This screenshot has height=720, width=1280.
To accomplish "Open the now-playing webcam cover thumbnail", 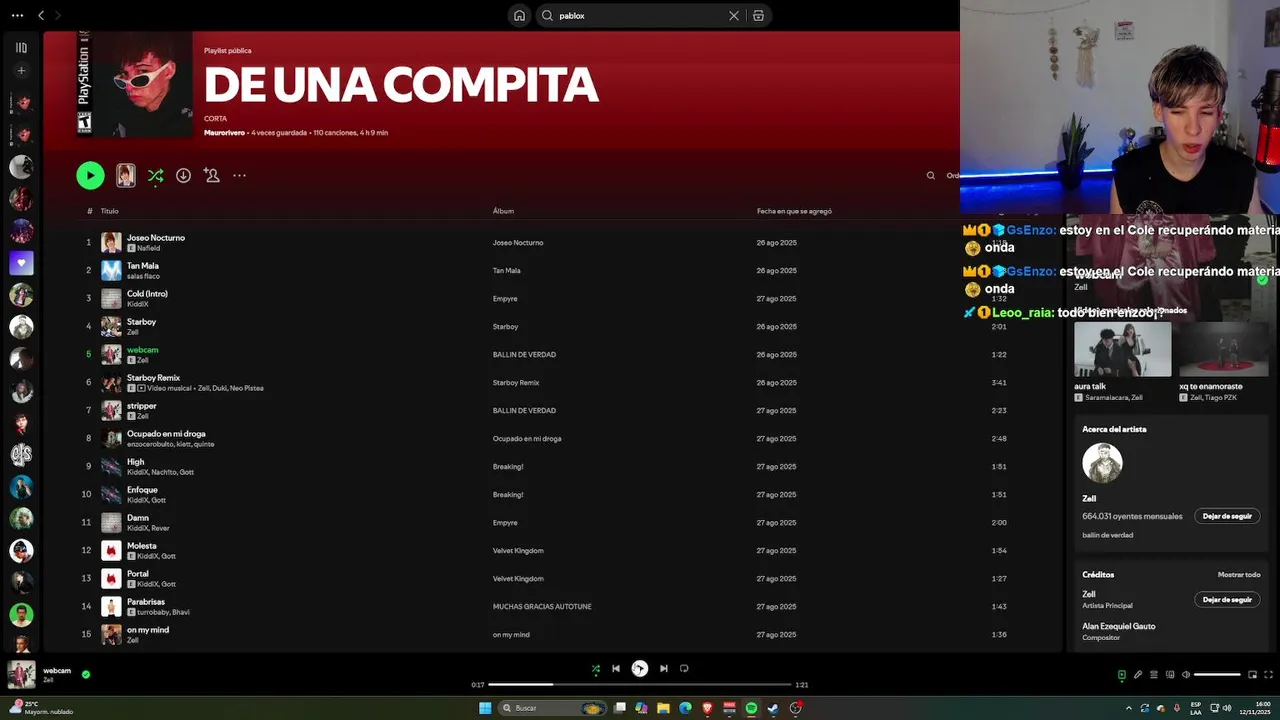I will pyautogui.click(x=21, y=675).
